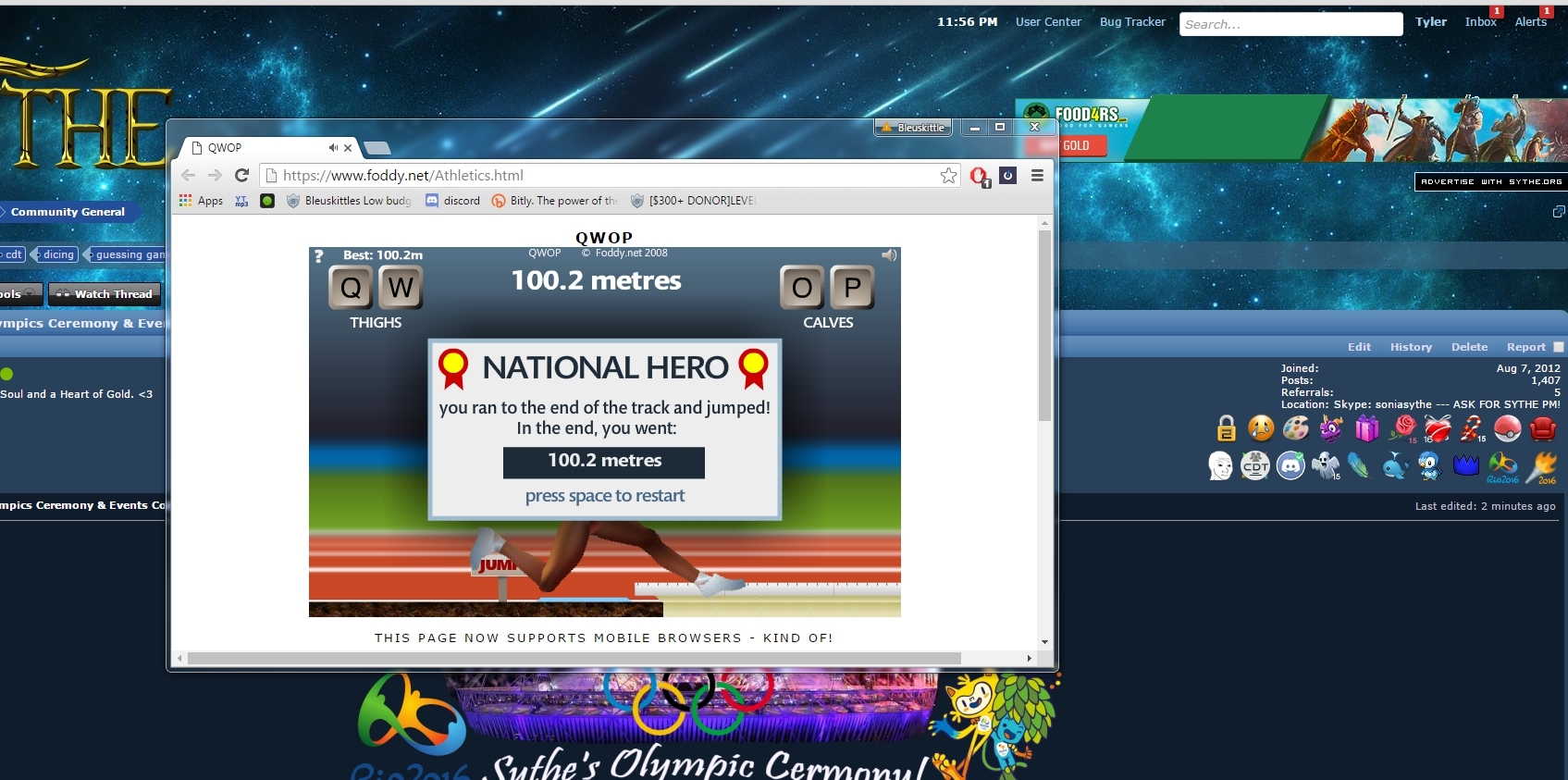Click the P calf key button

coord(852,288)
